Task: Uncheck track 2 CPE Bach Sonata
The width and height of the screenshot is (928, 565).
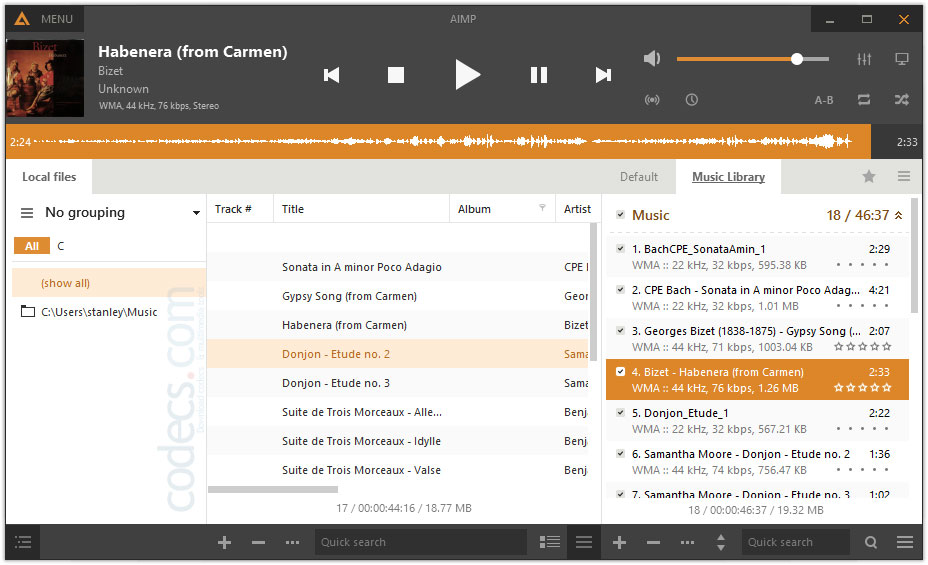Action: [x=620, y=289]
